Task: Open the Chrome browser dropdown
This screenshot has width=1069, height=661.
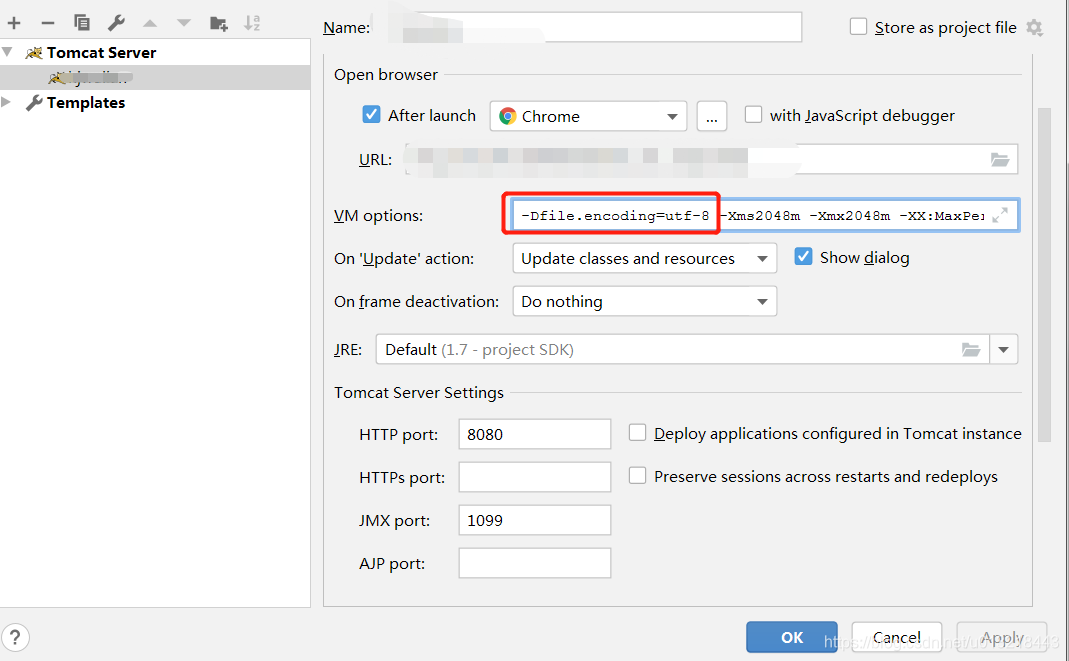Action: click(588, 117)
